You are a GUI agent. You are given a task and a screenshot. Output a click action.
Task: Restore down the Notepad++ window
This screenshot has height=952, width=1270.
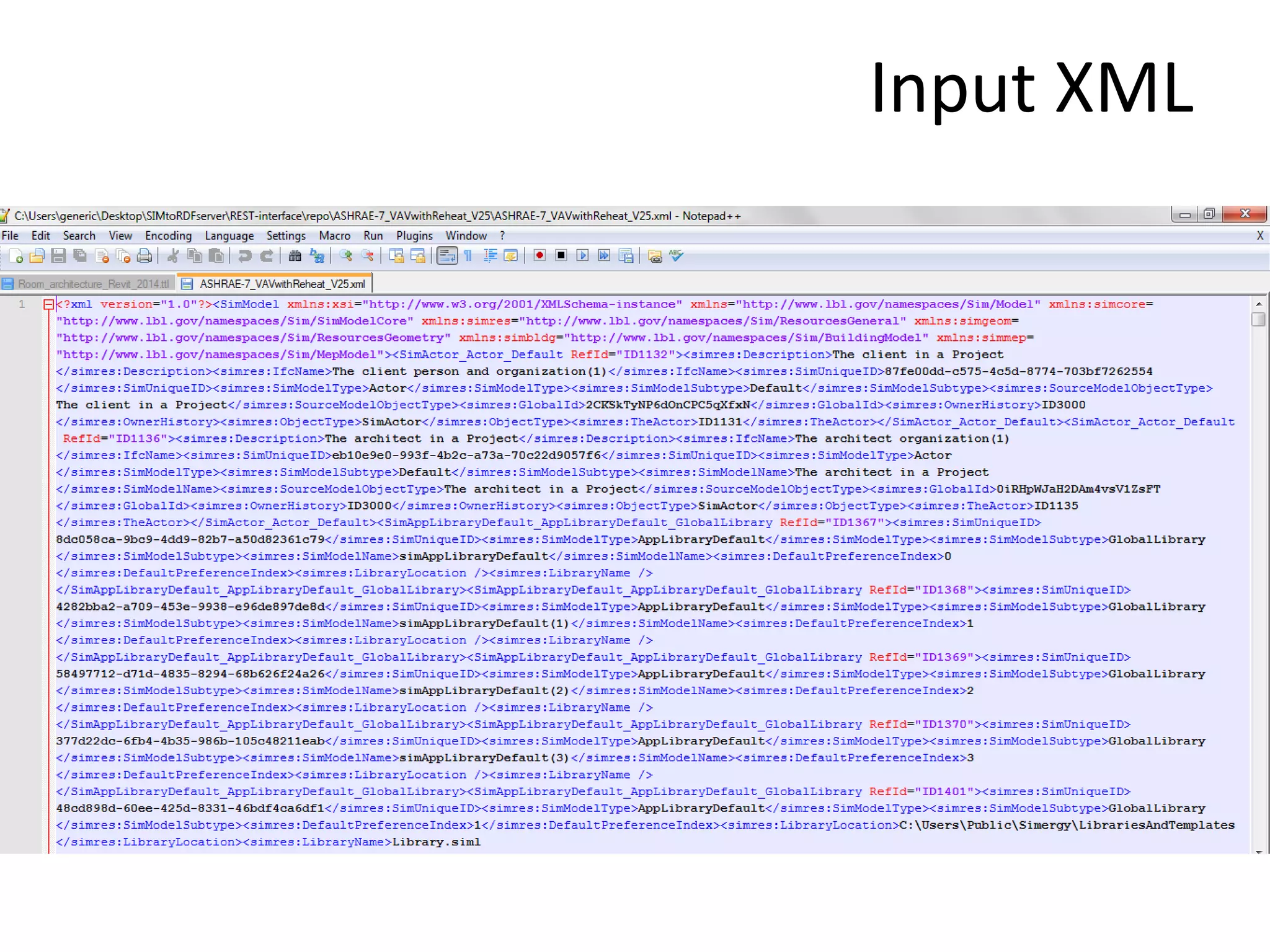coord(1209,214)
